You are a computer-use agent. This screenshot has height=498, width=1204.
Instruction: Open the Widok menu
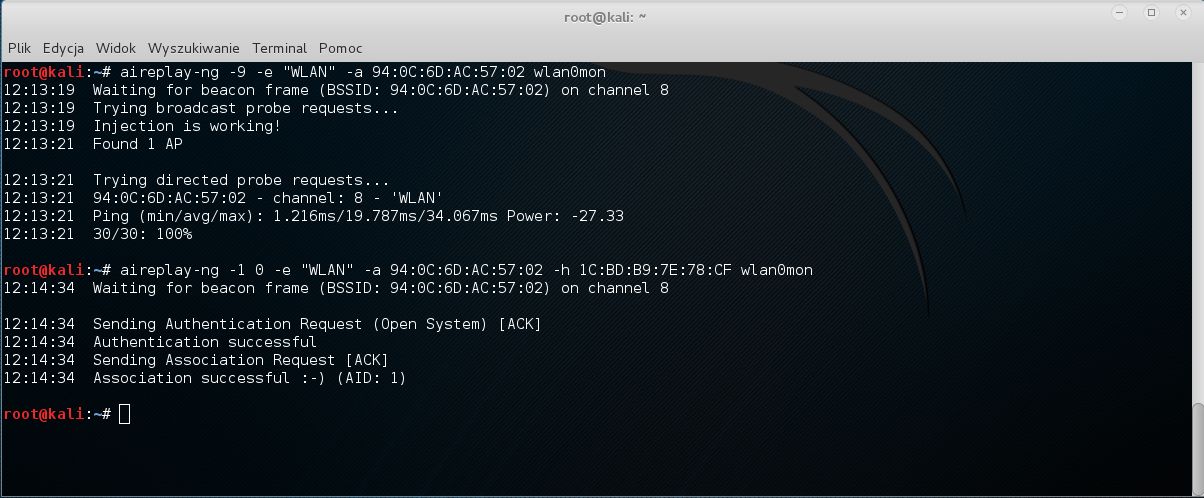pos(116,48)
